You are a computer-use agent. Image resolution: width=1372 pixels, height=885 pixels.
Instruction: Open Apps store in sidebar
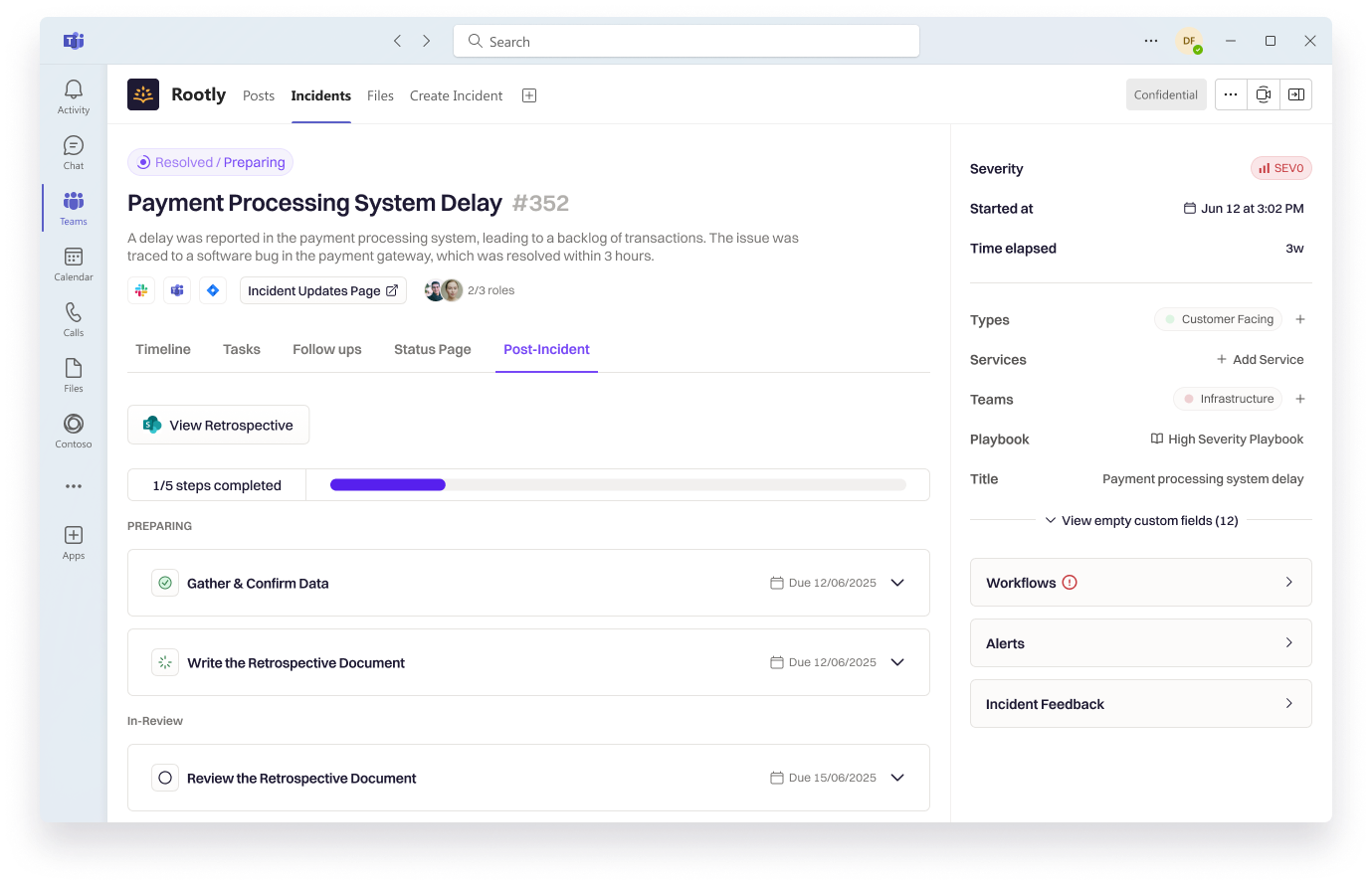(74, 542)
